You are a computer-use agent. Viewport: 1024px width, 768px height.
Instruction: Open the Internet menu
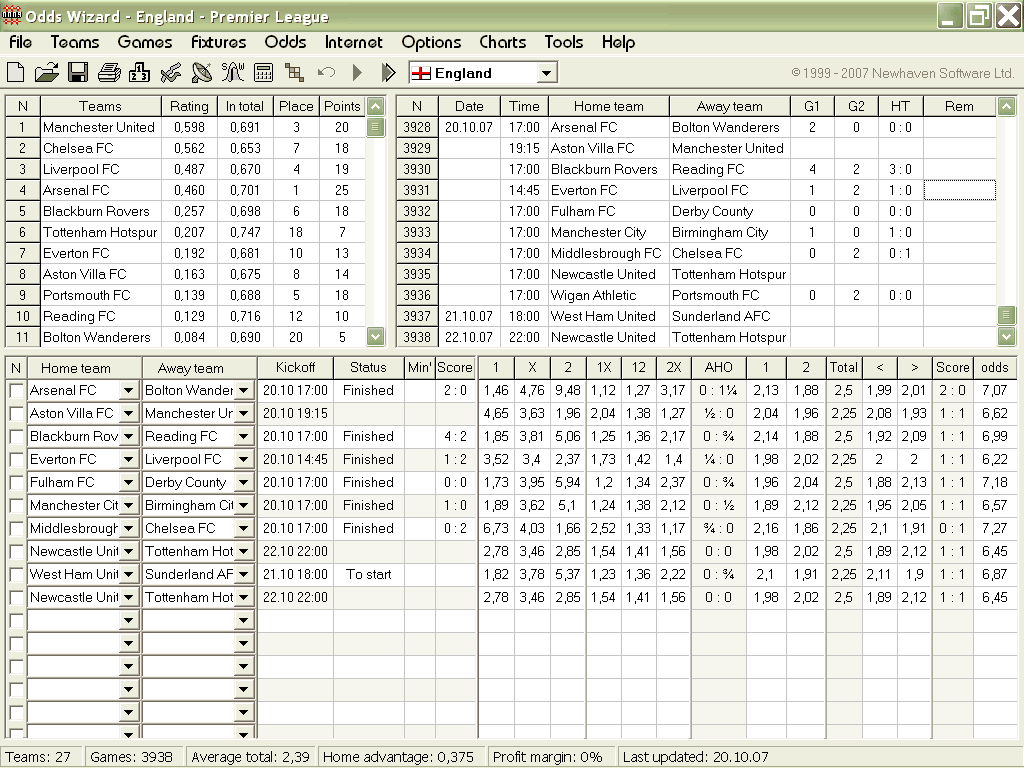coord(353,42)
